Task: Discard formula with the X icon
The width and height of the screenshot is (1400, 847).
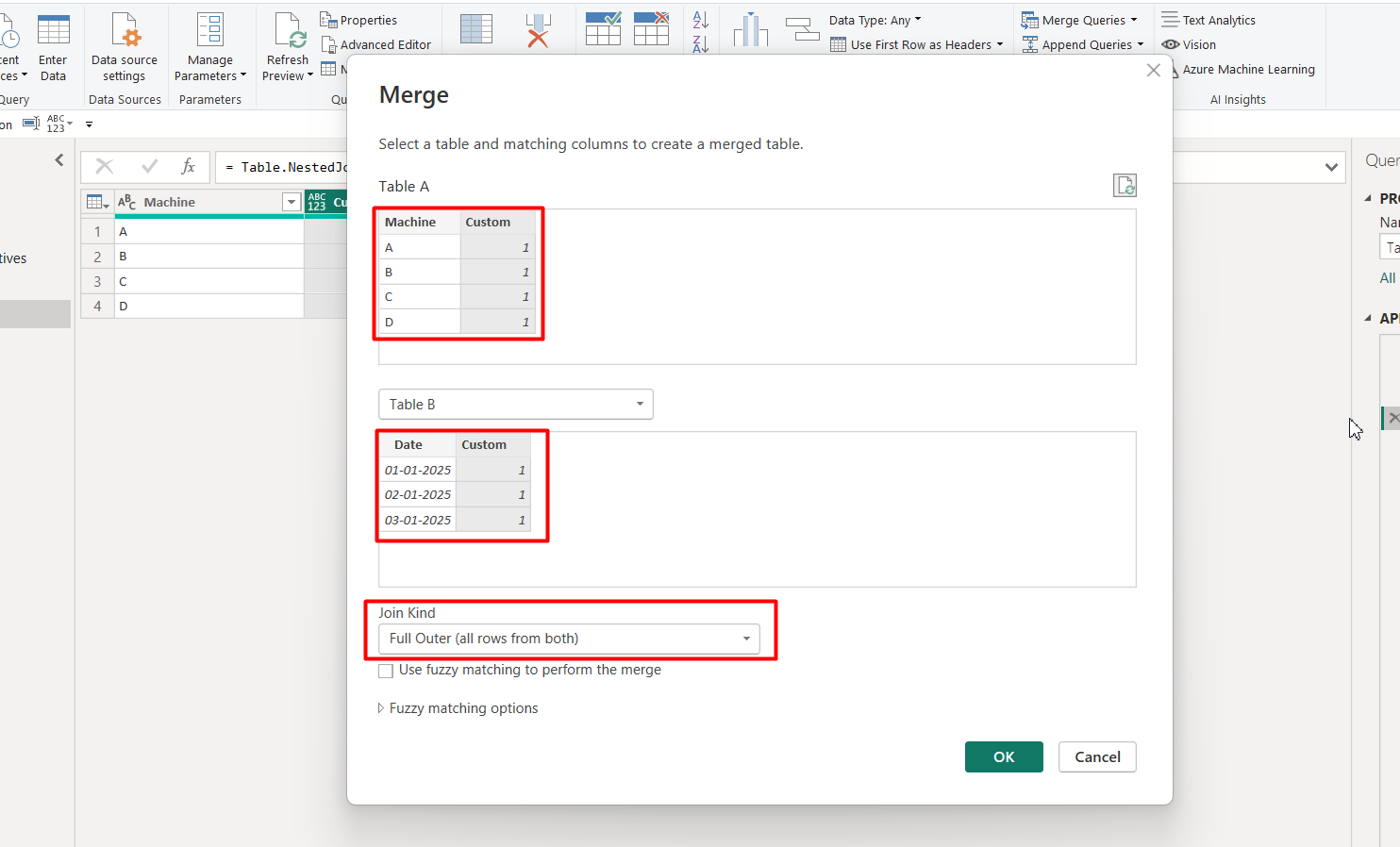Action: tap(105, 167)
